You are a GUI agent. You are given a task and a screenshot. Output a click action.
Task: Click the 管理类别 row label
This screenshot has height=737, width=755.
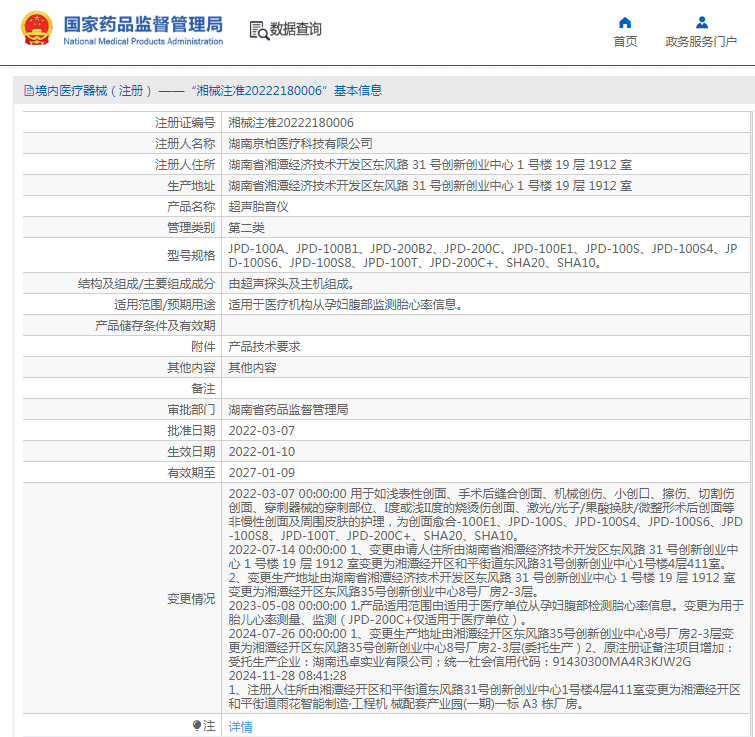click(191, 228)
